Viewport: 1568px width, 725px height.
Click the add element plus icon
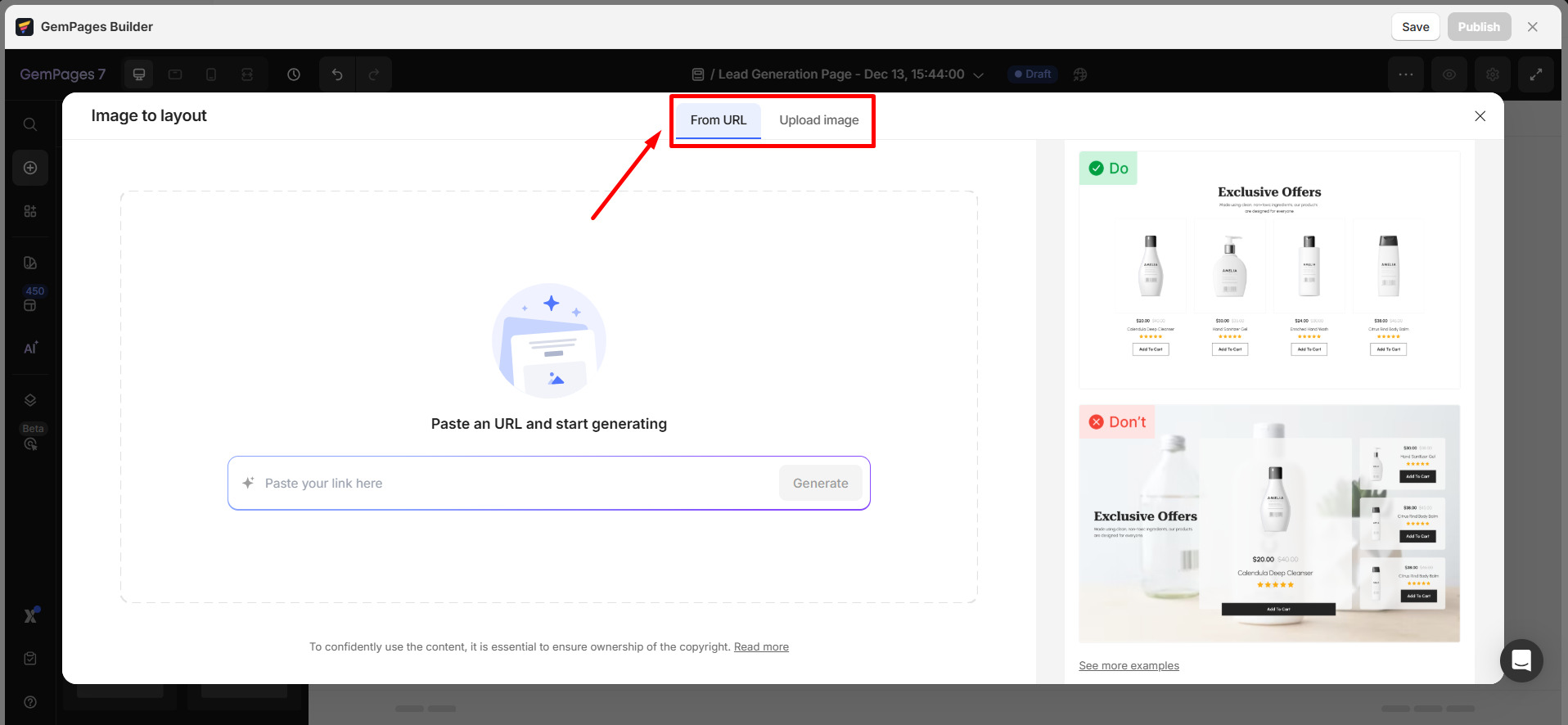click(30, 168)
